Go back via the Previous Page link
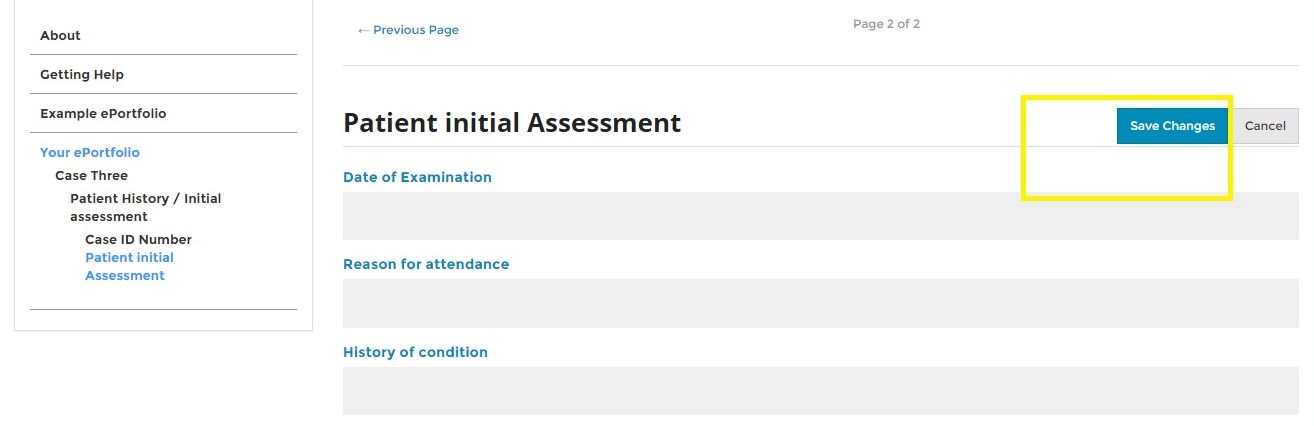 (x=415, y=30)
